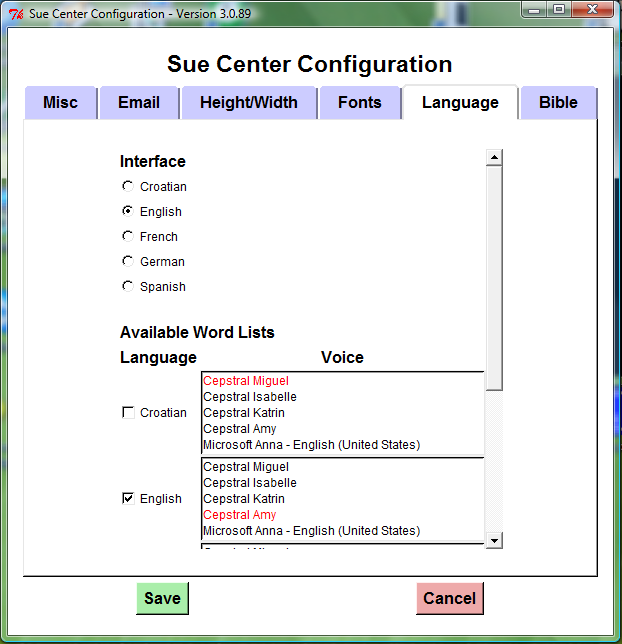Save the configuration settings
The image size is (622, 644).
(162, 598)
